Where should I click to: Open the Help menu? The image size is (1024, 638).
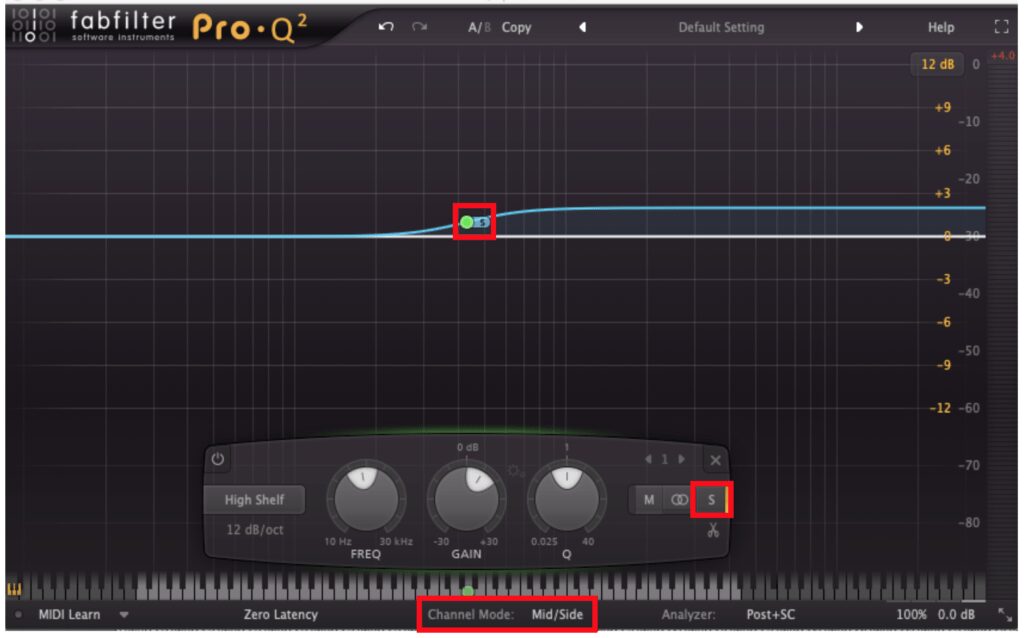tap(940, 27)
